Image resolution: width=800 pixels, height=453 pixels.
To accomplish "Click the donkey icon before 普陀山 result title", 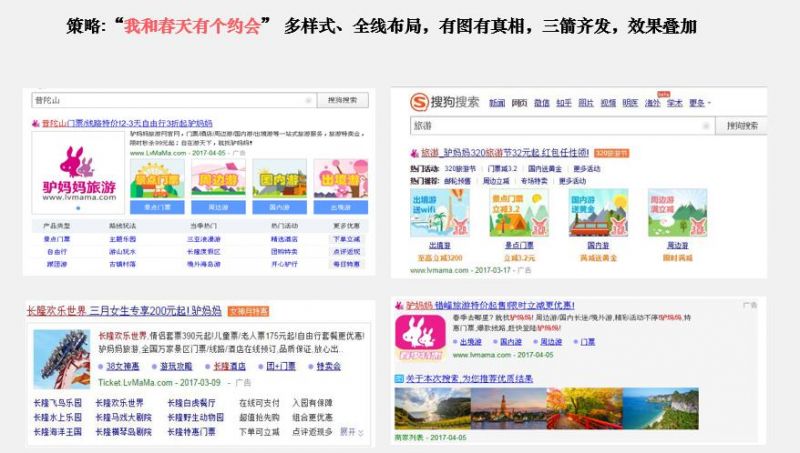I will (35, 123).
